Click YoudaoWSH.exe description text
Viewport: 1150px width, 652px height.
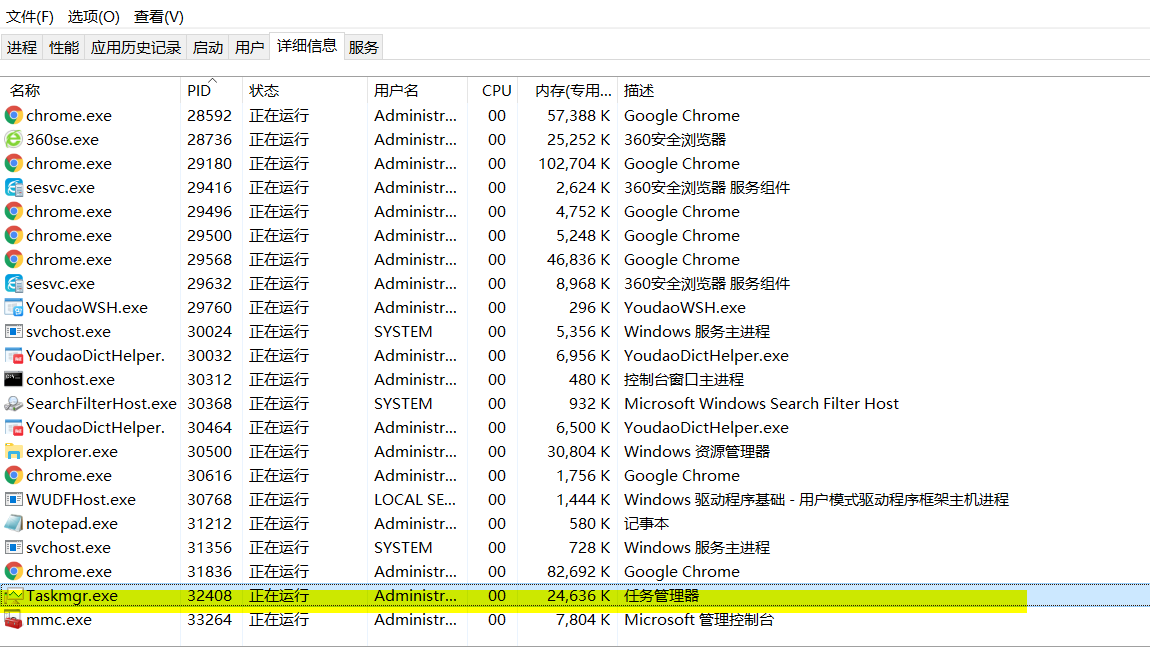tap(684, 307)
